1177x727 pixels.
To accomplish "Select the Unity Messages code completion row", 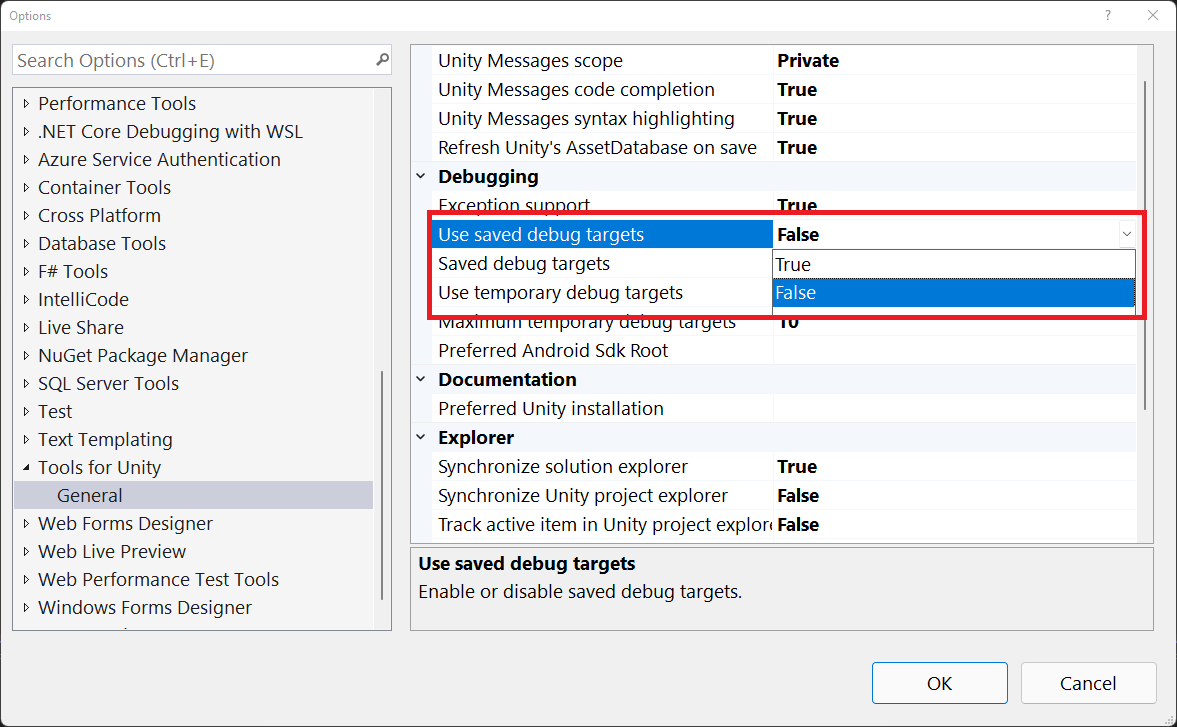I will pyautogui.click(x=576, y=90).
